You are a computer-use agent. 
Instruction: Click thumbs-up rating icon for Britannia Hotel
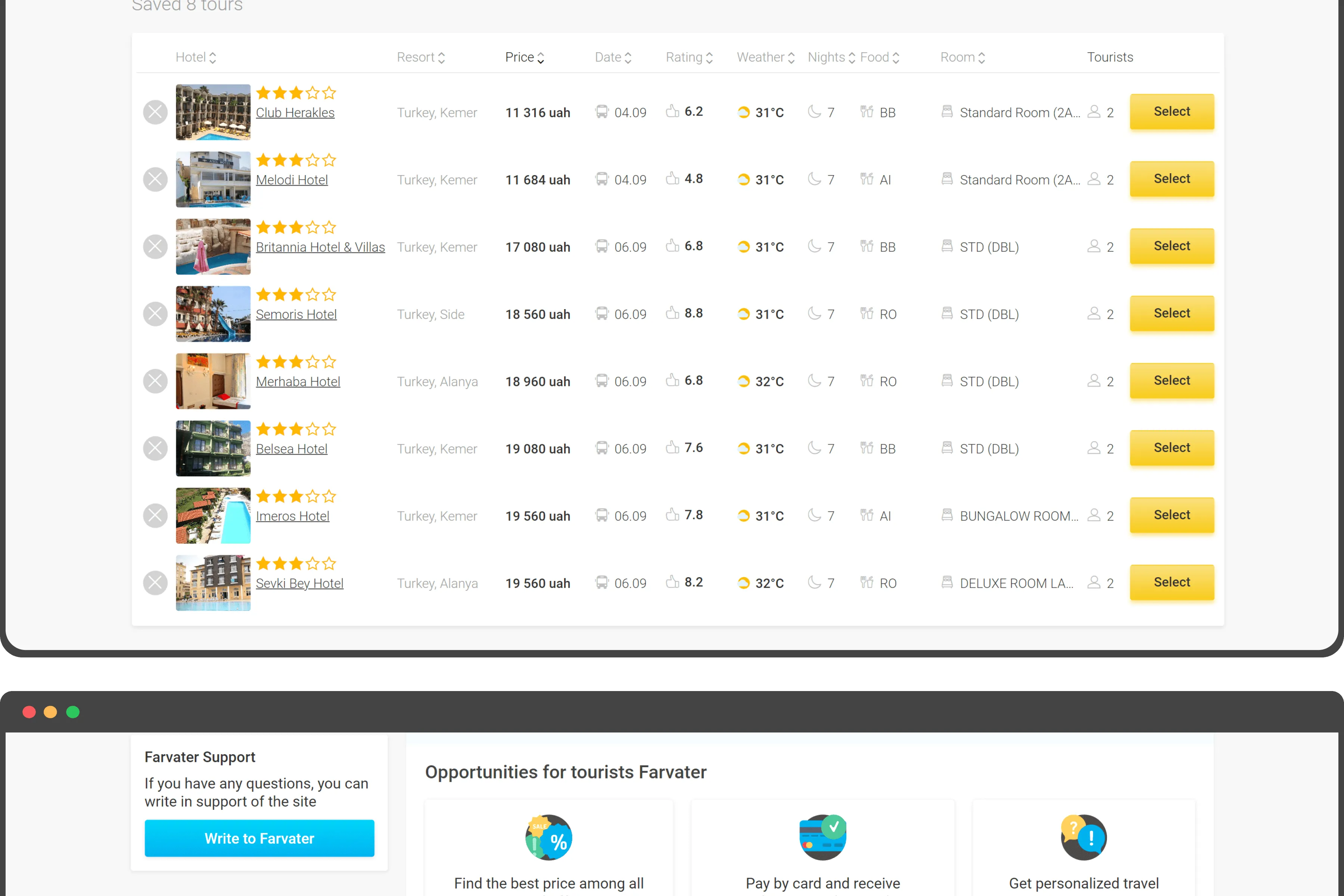(x=673, y=246)
